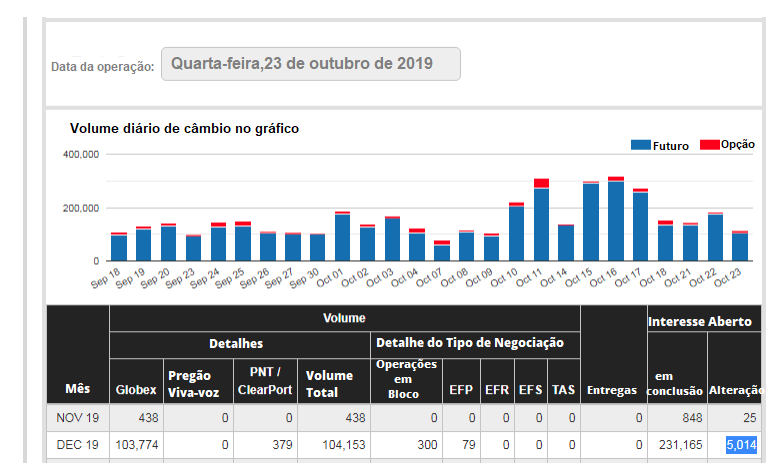Click the Sep 18 bar in the chart
This screenshot has height=473, width=780.
[119, 247]
